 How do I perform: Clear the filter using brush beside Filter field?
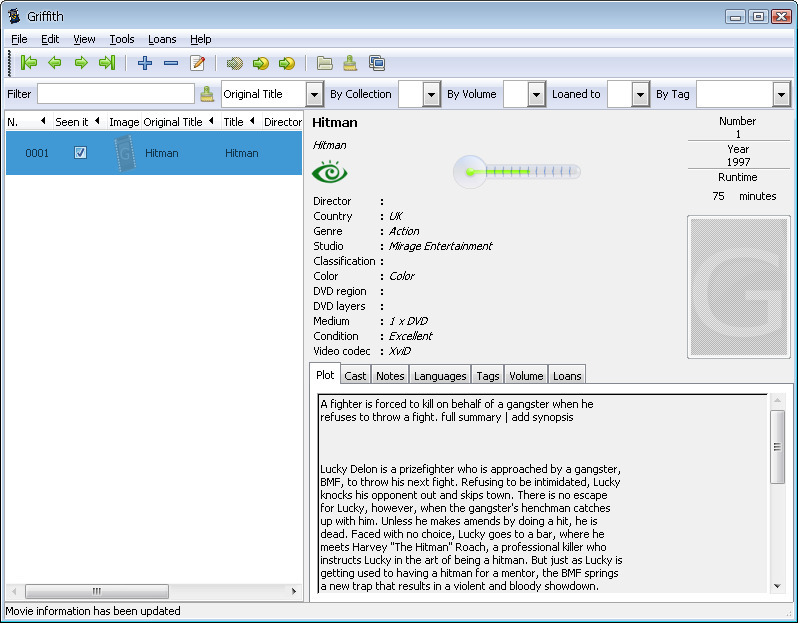click(x=207, y=94)
